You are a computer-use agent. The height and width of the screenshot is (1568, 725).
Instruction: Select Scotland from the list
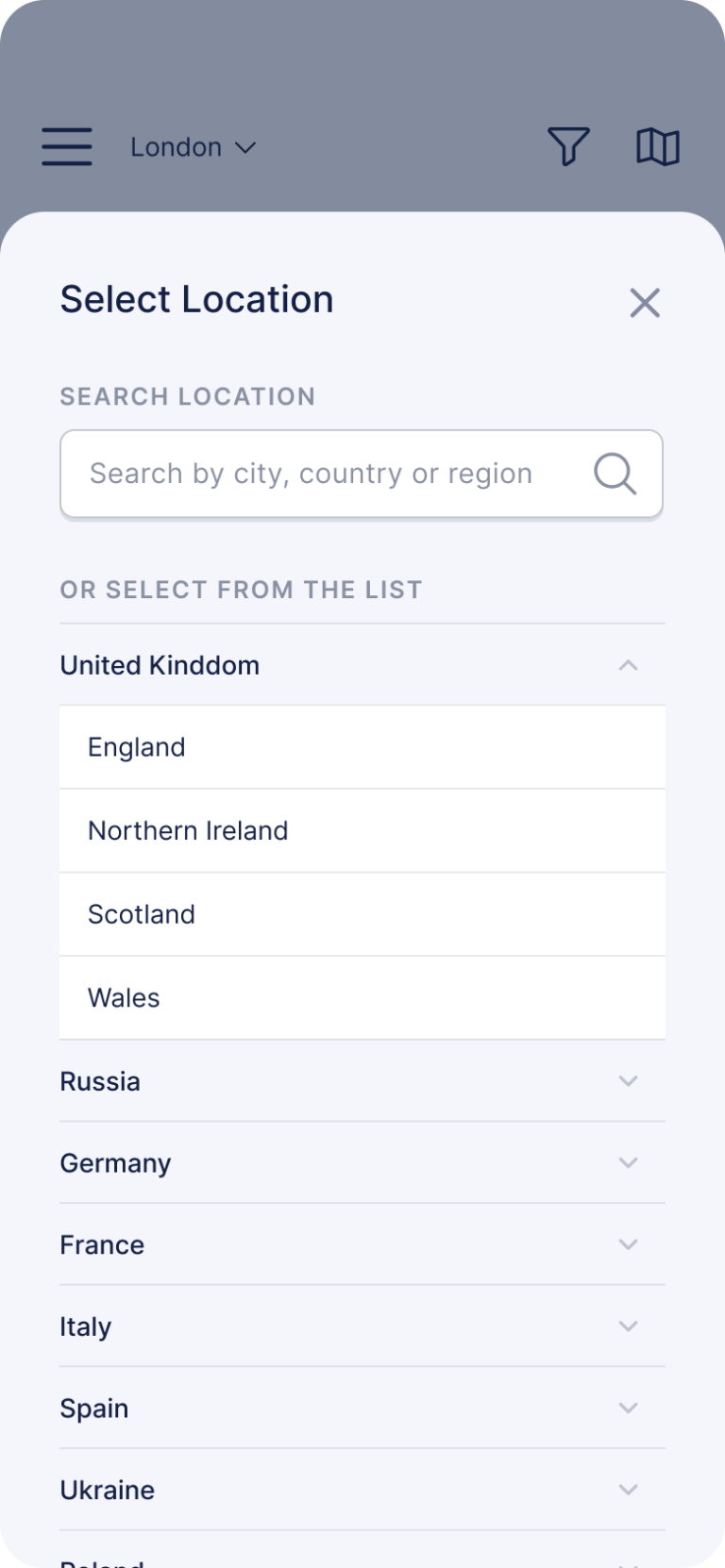(142, 913)
